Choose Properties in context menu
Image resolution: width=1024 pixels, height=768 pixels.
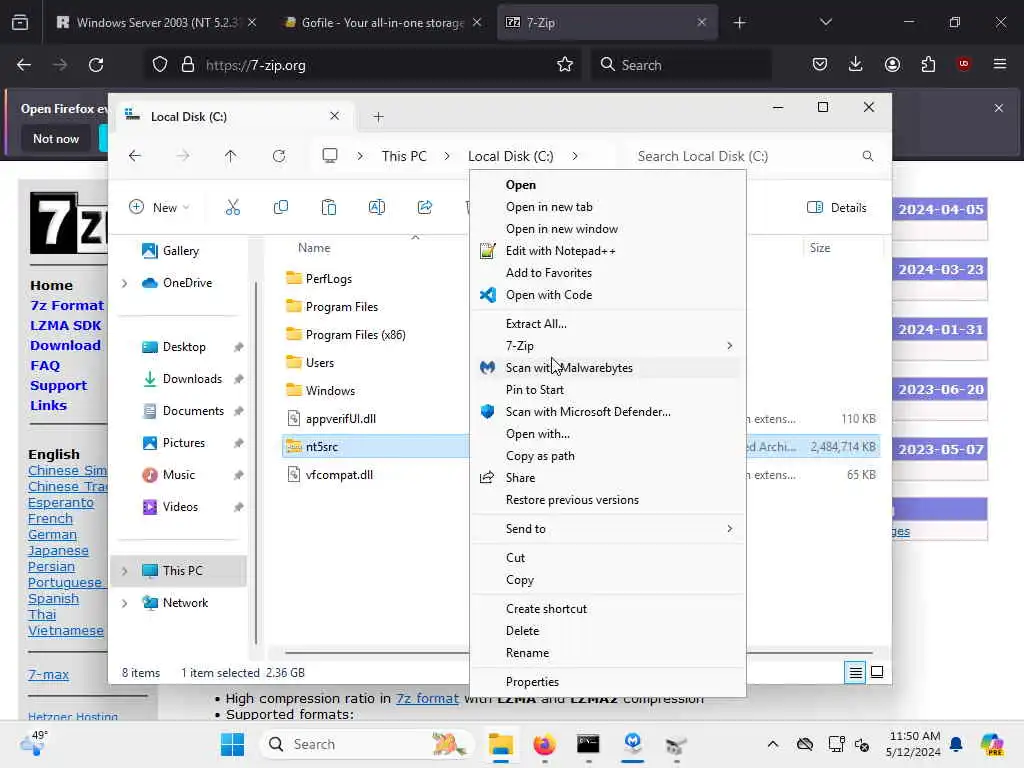(608, 682)
